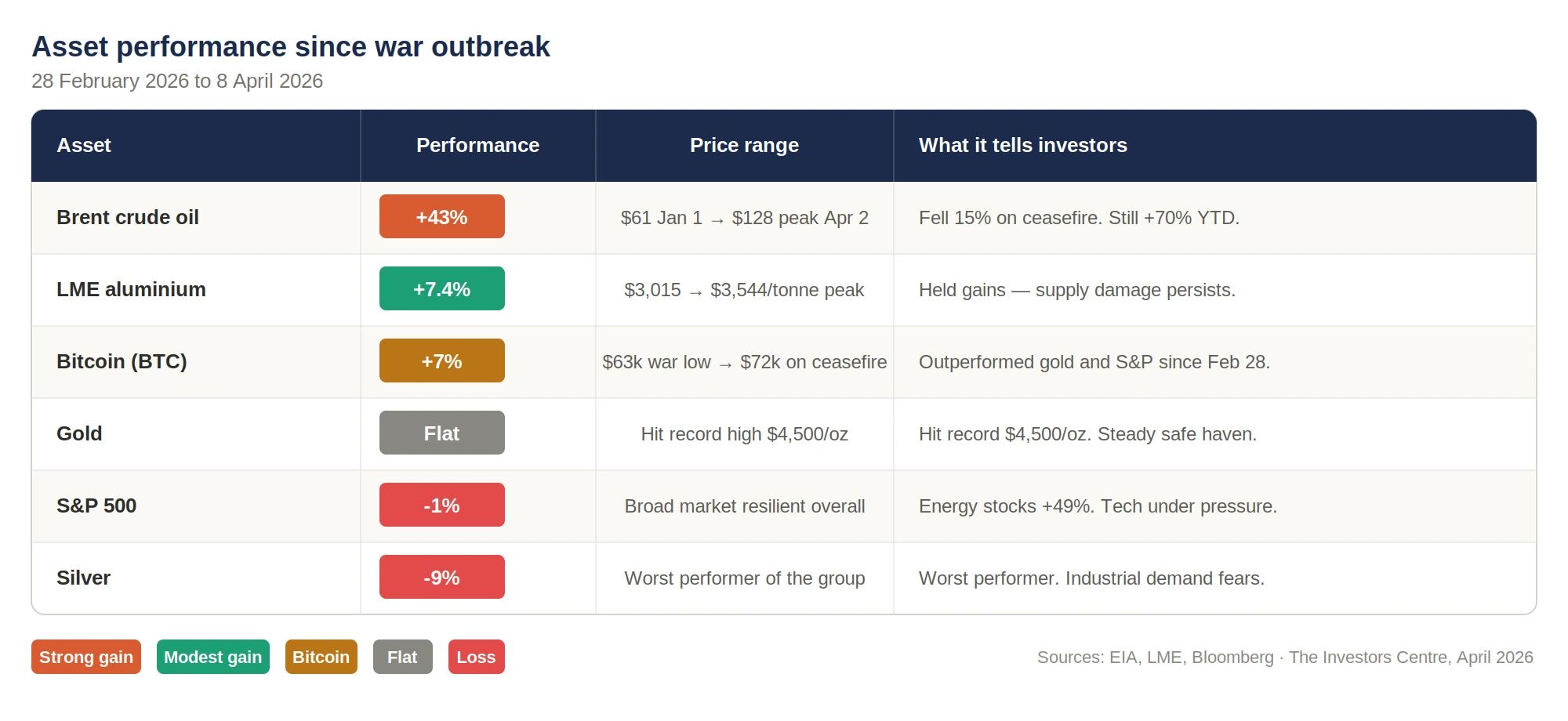Click the Bitcoin (BTC) row label
The image size is (1568, 721).
point(122,361)
